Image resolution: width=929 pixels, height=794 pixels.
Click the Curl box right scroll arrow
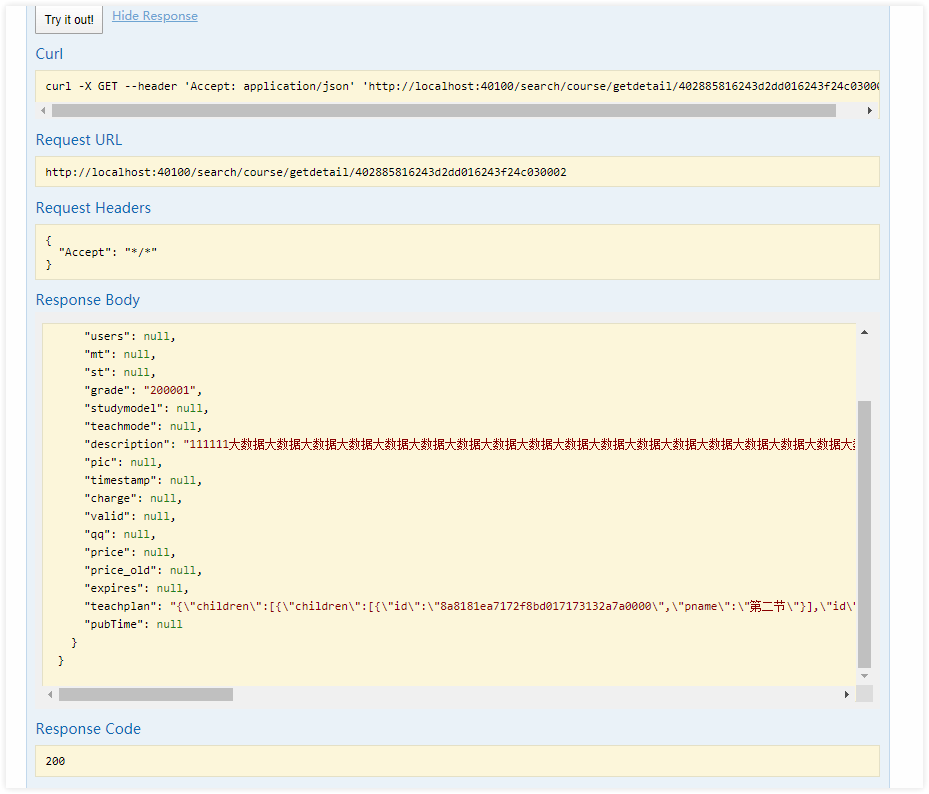click(869, 111)
